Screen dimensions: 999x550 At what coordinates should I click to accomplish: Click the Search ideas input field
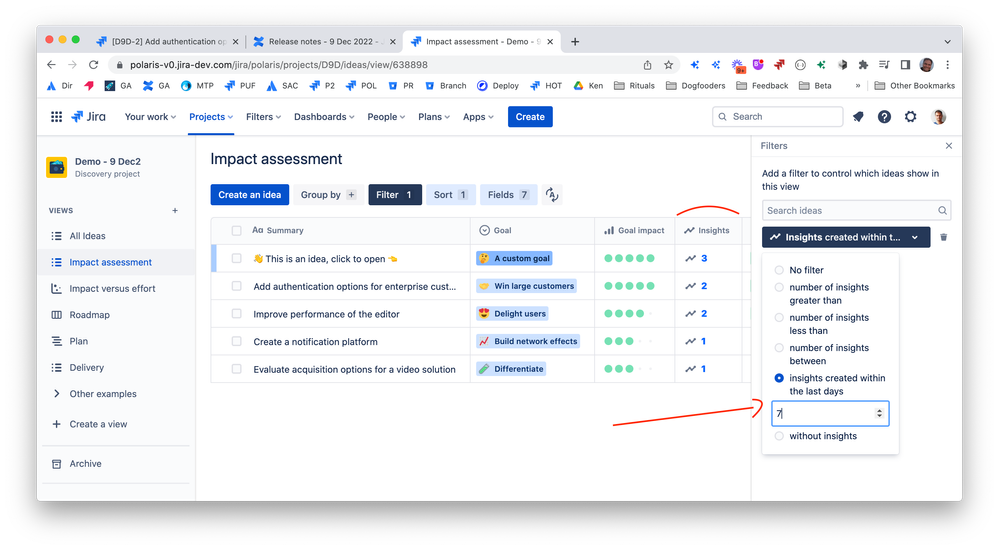point(856,210)
